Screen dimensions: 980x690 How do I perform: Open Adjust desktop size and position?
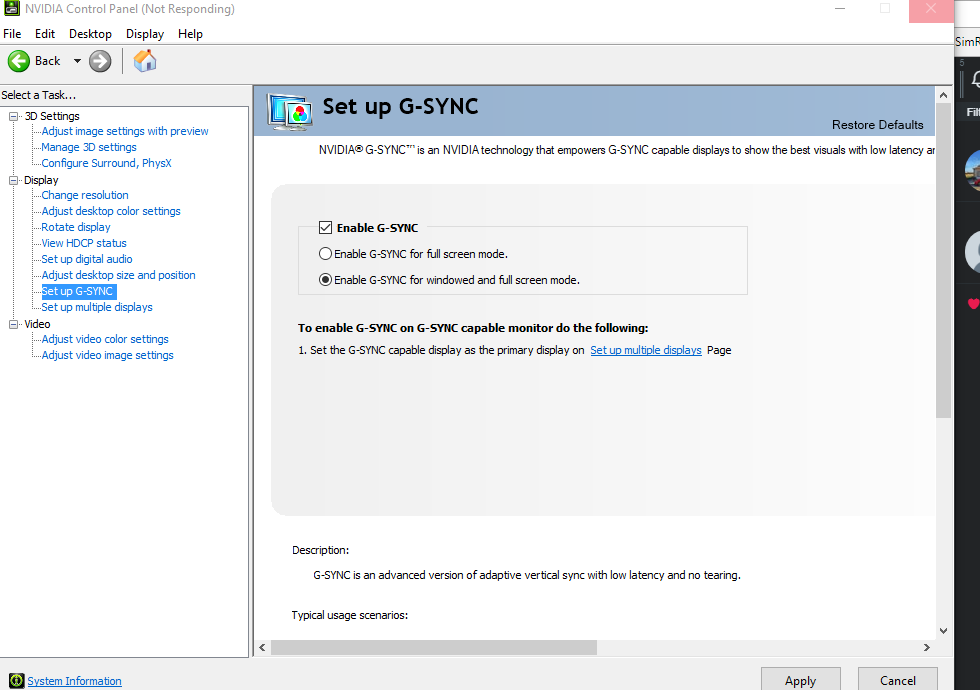[x=118, y=275]
